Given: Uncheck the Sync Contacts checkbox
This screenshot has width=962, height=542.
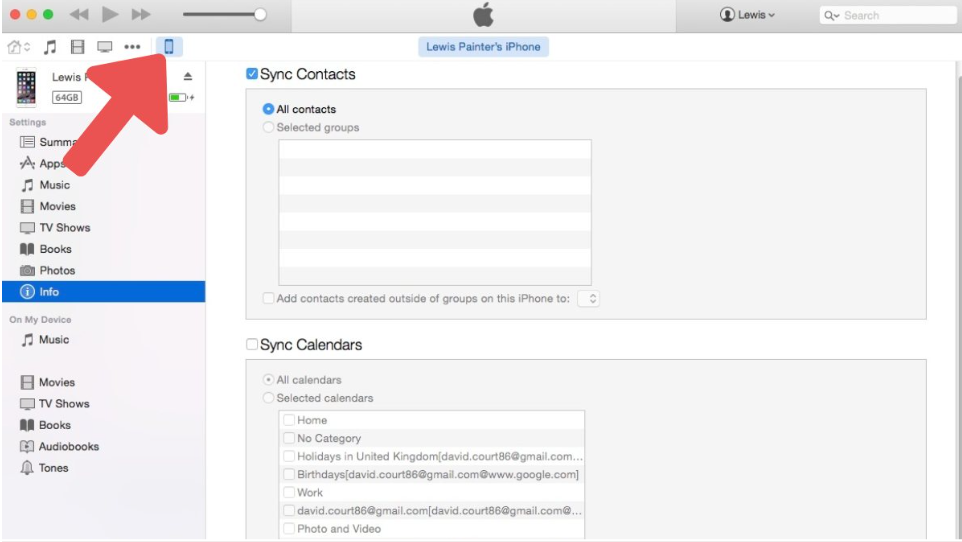Looking at the screenshot, I should (x=252, y=74).
